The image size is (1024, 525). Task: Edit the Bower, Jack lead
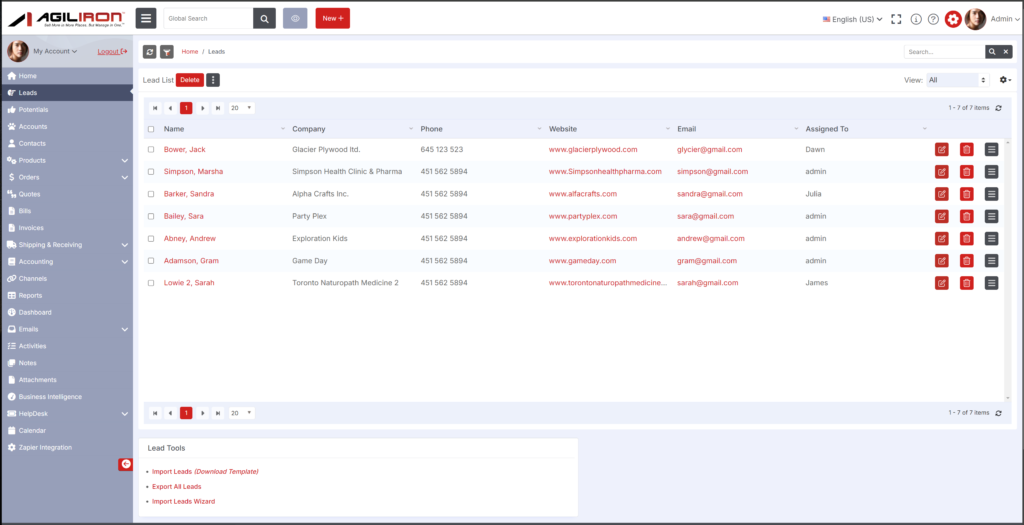point(941,150)
